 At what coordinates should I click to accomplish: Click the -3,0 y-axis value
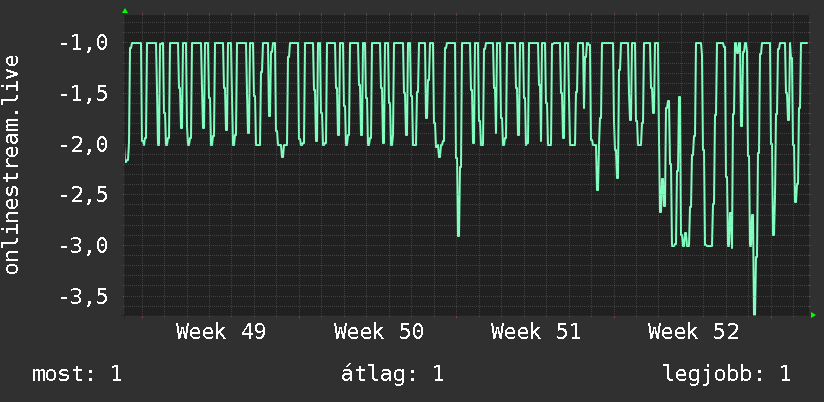[x=83, y=246]
